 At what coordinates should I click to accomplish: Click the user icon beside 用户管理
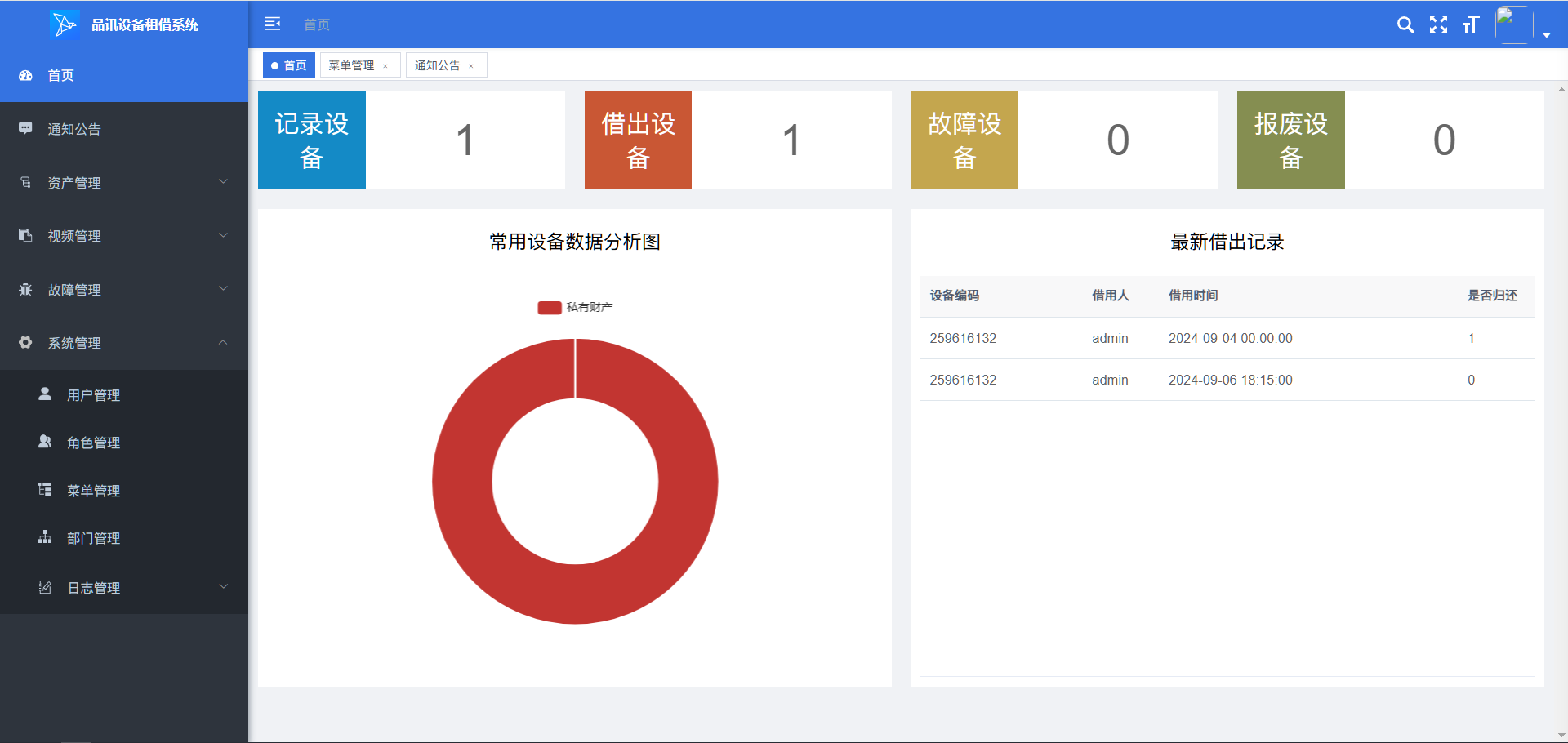[45, 394]
